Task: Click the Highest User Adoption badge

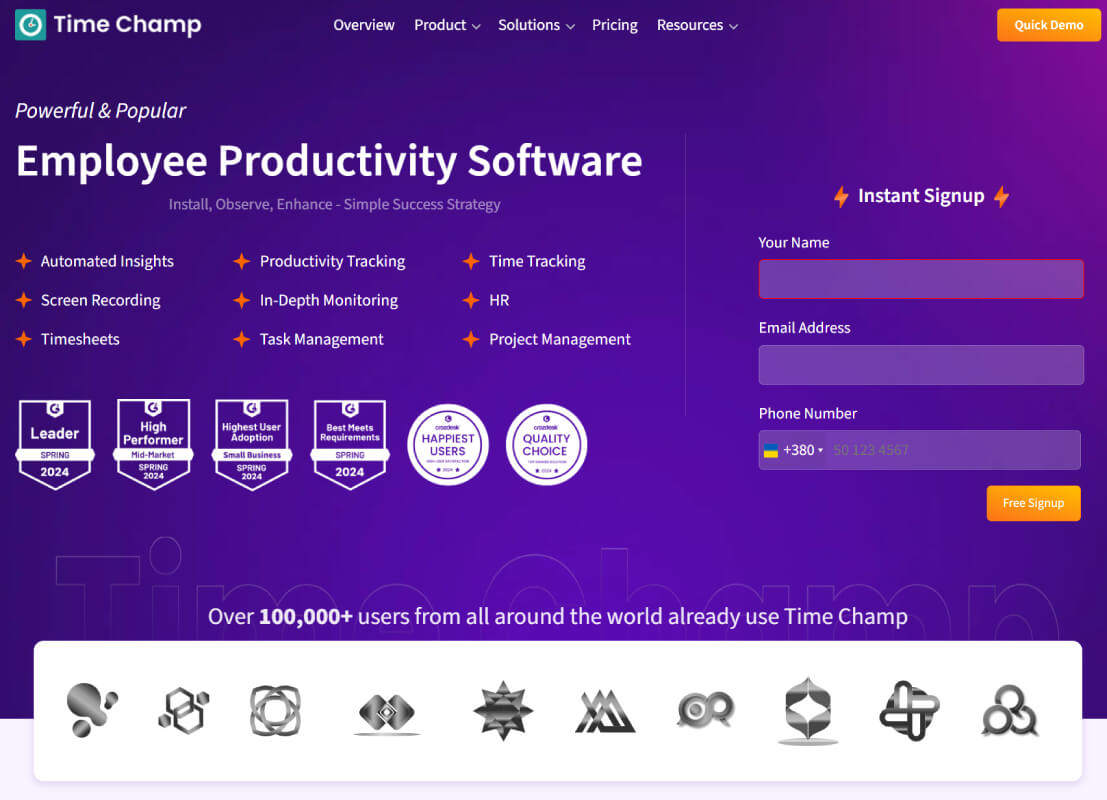Action: tap(251, 444)
